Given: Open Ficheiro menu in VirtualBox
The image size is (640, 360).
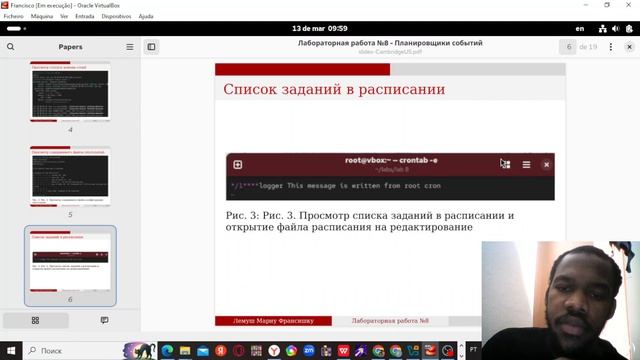Looking at the screenshot, I should [13, 16].
